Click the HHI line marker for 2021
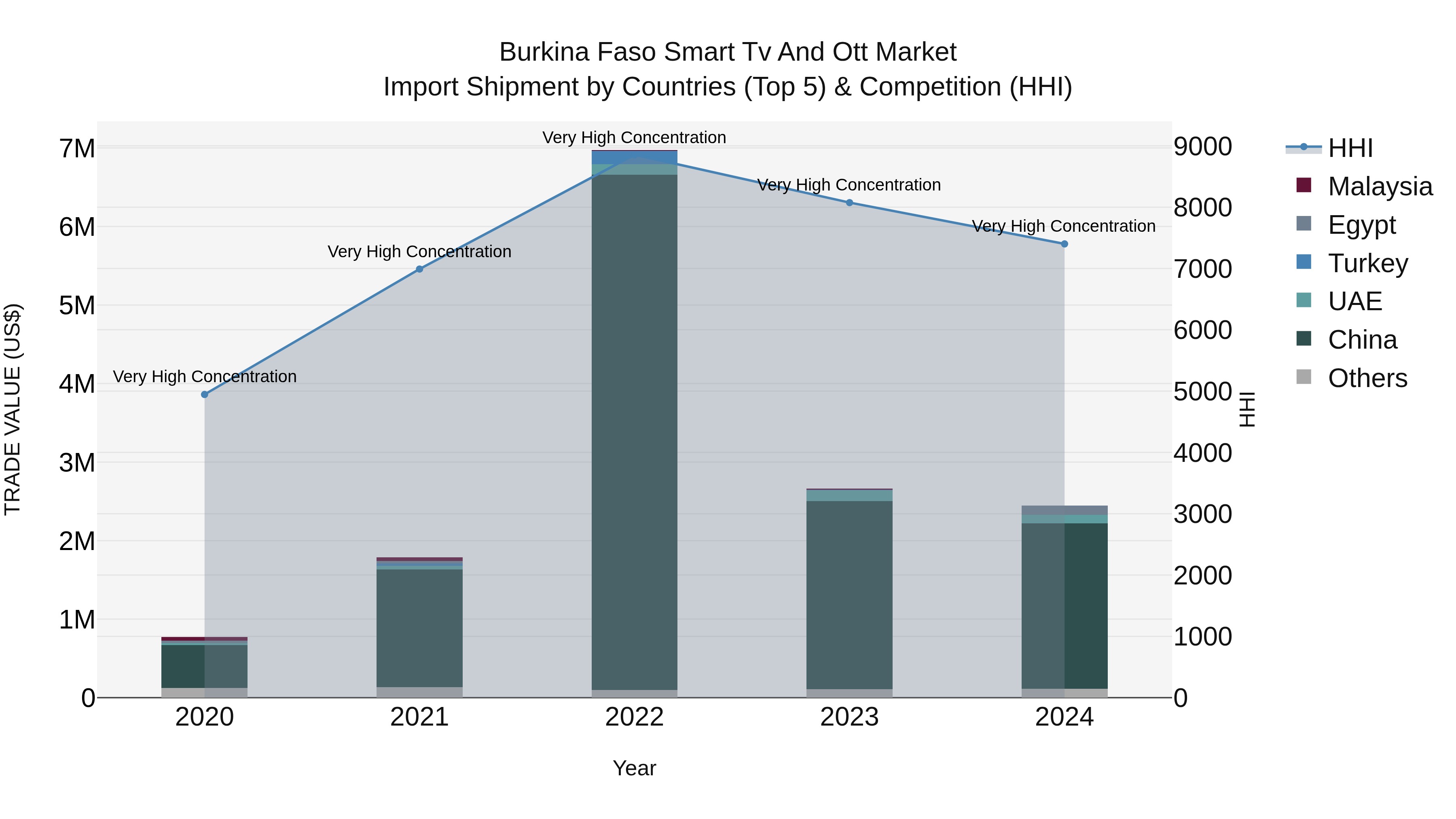This screenshot has width=1456, height=819. [419, 269]
